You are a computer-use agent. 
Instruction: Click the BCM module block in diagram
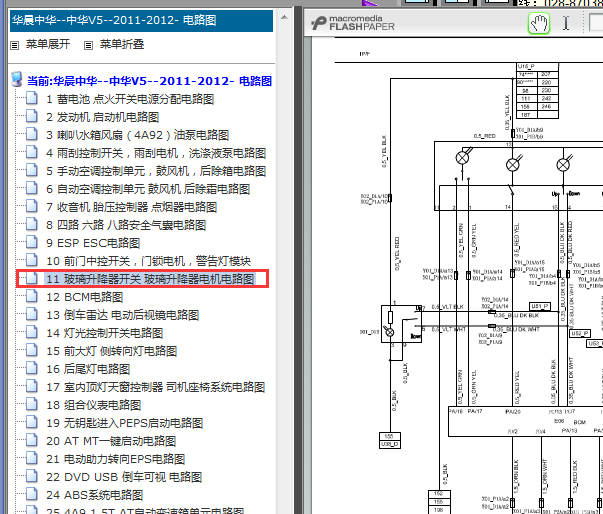[x=526, y=421]
